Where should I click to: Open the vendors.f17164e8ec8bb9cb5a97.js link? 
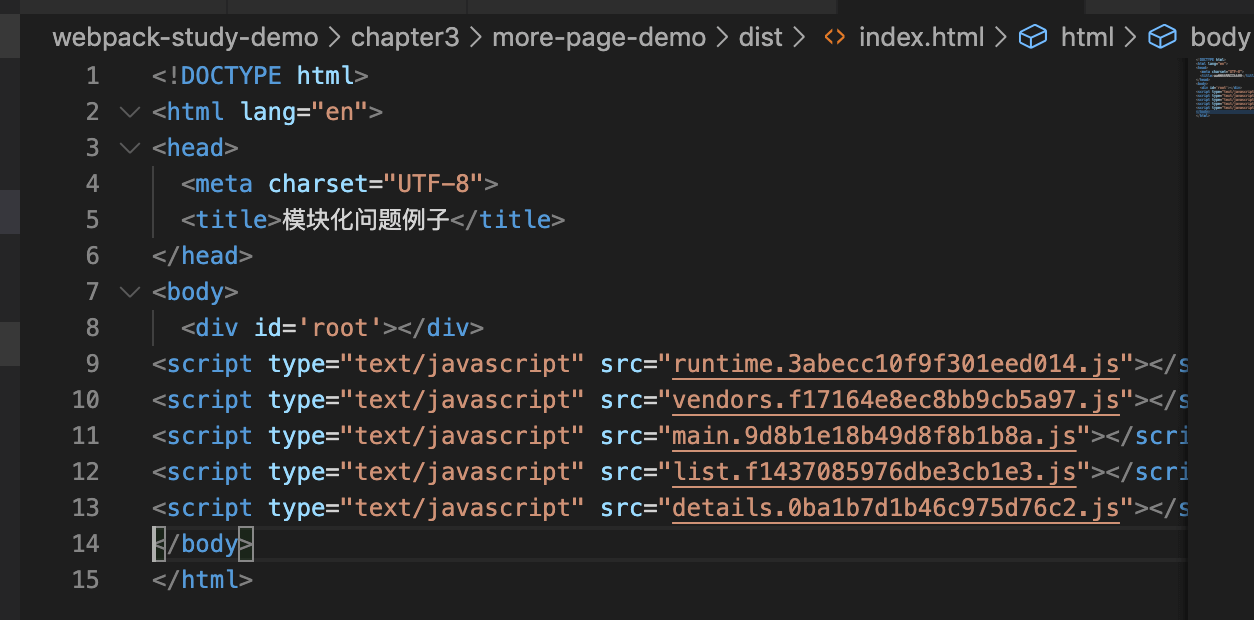click(895, 400)
